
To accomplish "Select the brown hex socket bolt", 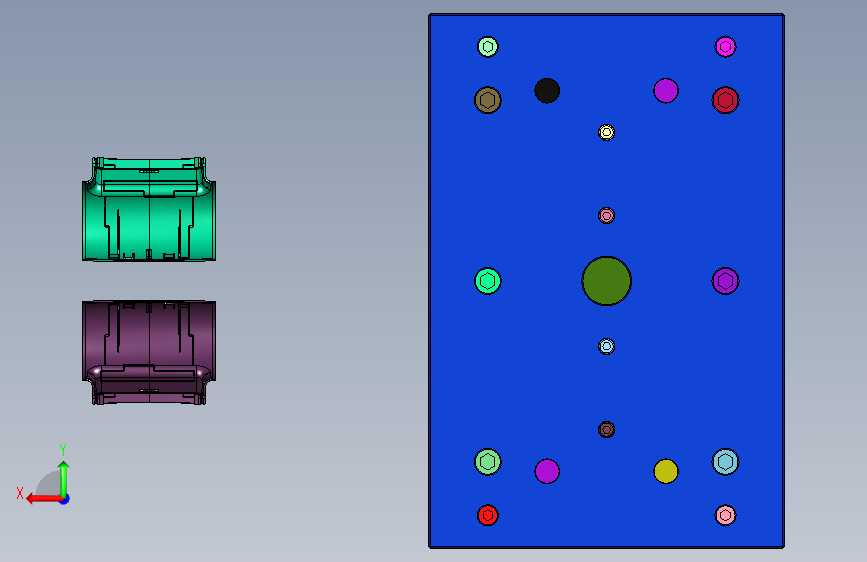I will click(488, 100).
